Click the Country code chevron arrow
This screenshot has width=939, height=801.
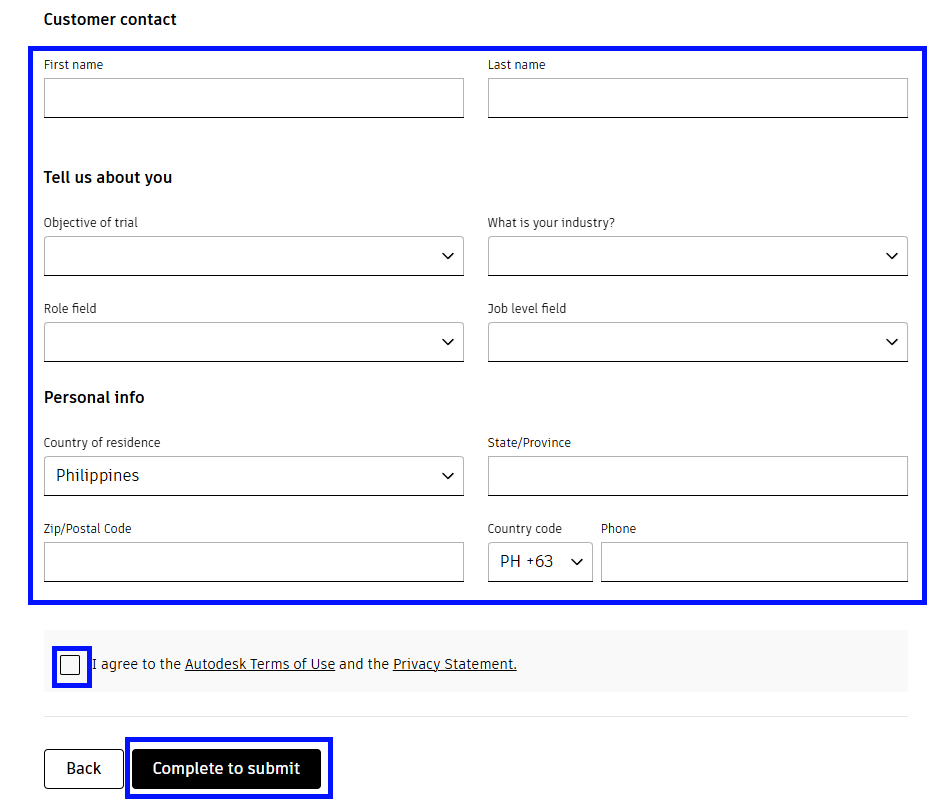click(577, 563)
